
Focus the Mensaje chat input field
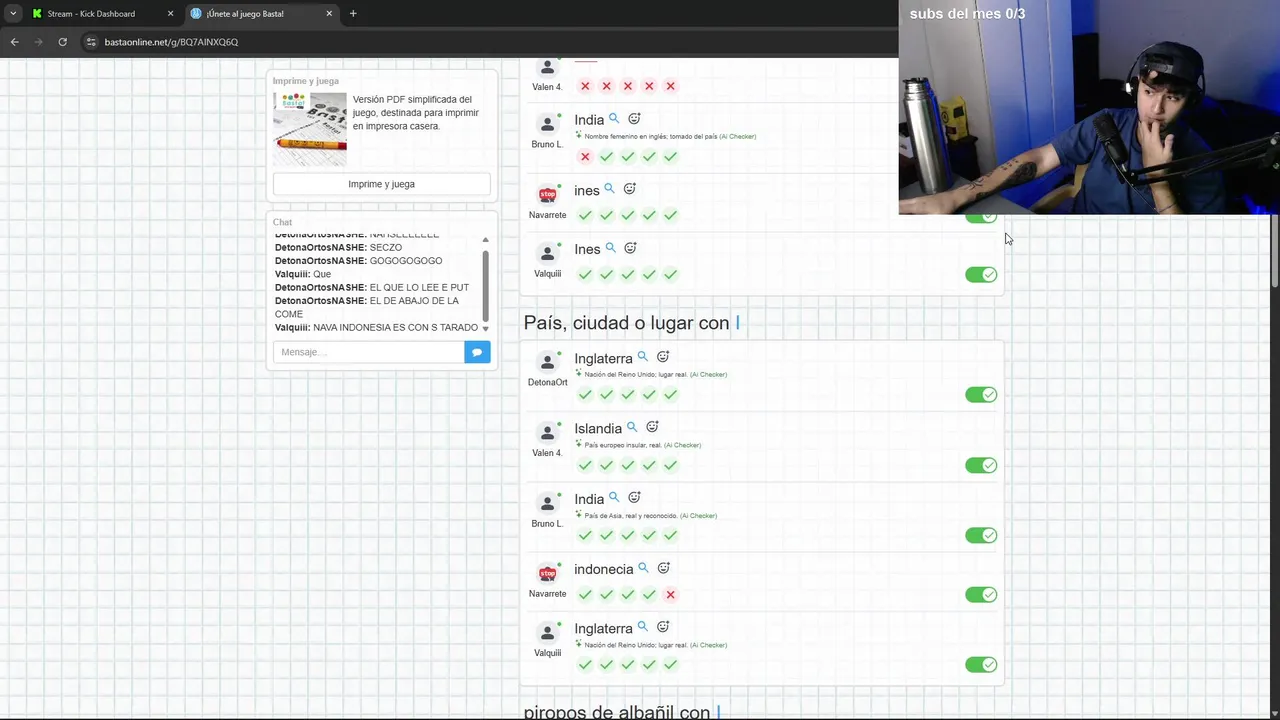point(368,352)
